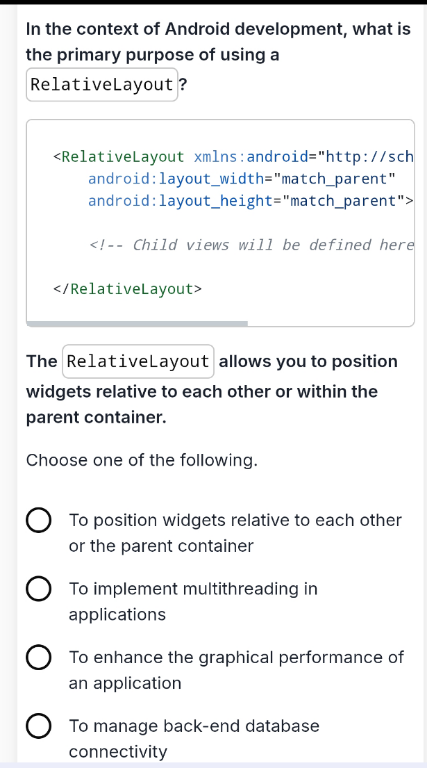
Task: Click the android:layout_width attribute line
Action: [x=241, y=179]
